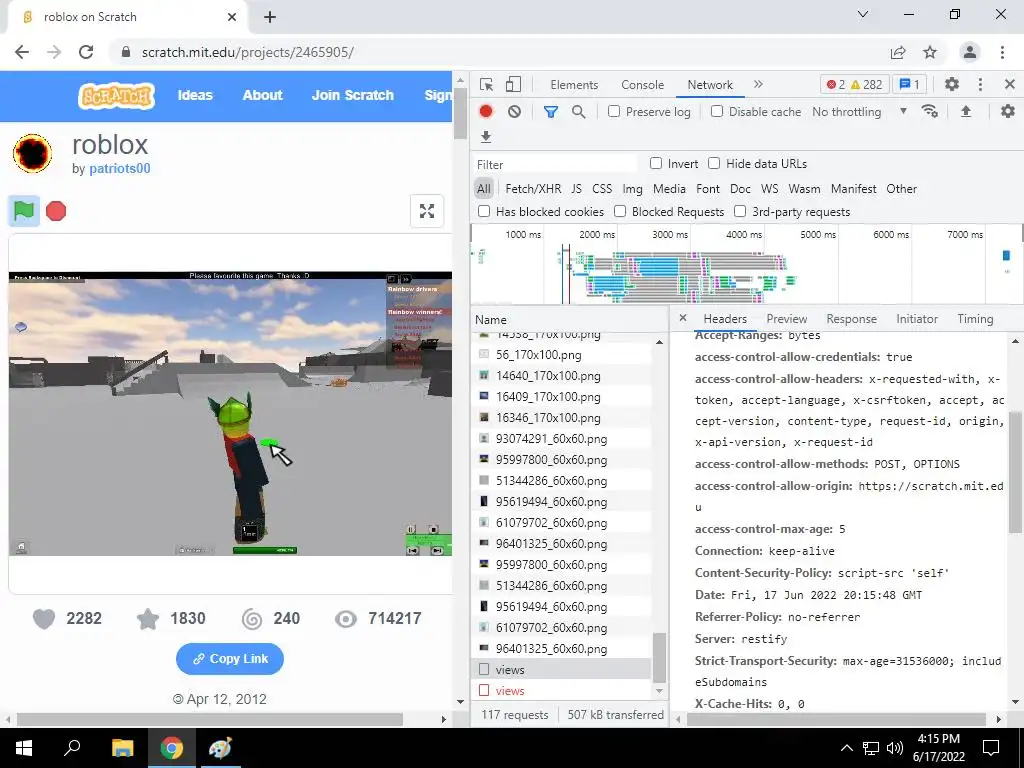The image size is (1024, 768).
Task: Open File Explorer from taskbar
Action: coord(122,748)
